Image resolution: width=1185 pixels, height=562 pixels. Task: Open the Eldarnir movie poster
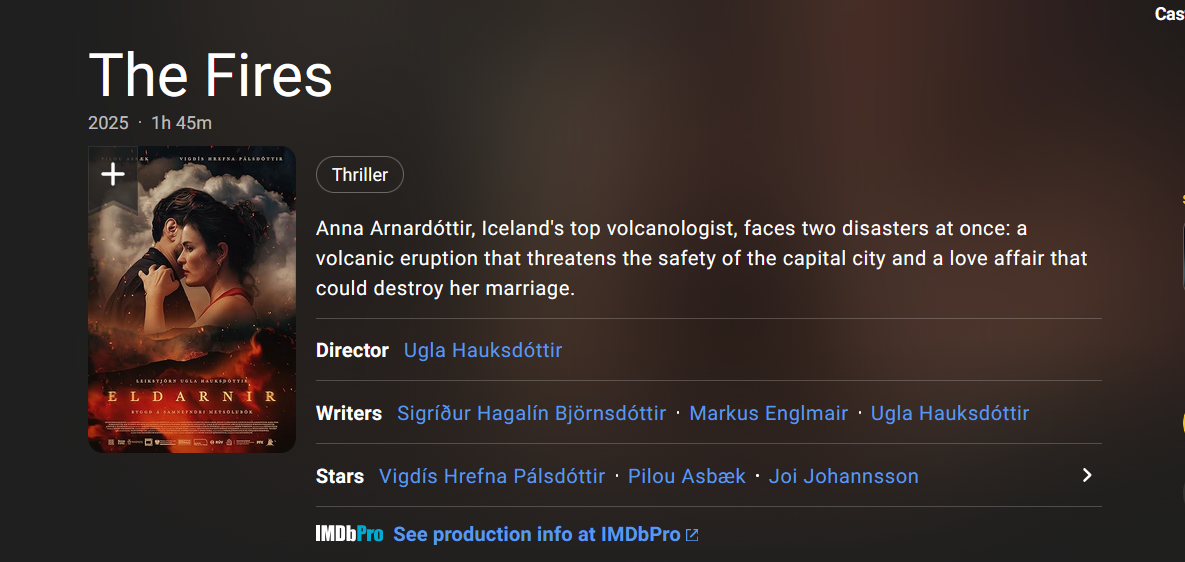click(192, 320)
